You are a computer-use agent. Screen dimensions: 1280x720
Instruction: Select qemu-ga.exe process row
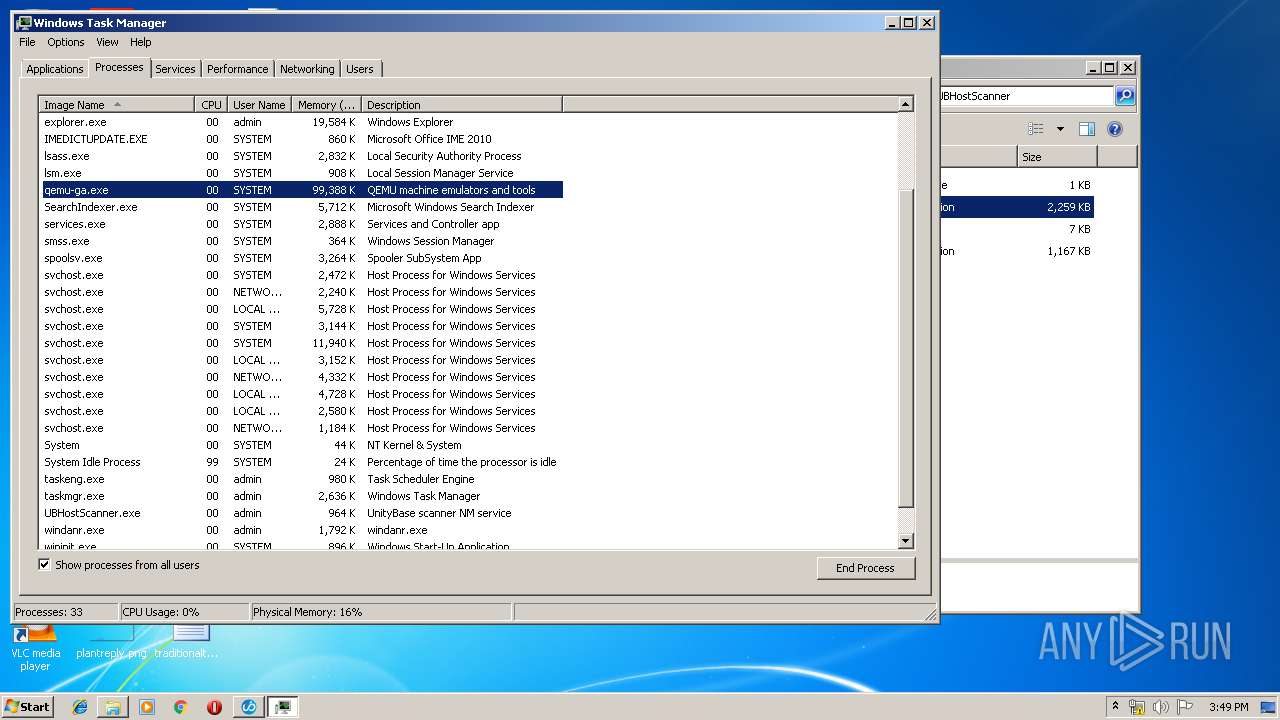point(300,190)
